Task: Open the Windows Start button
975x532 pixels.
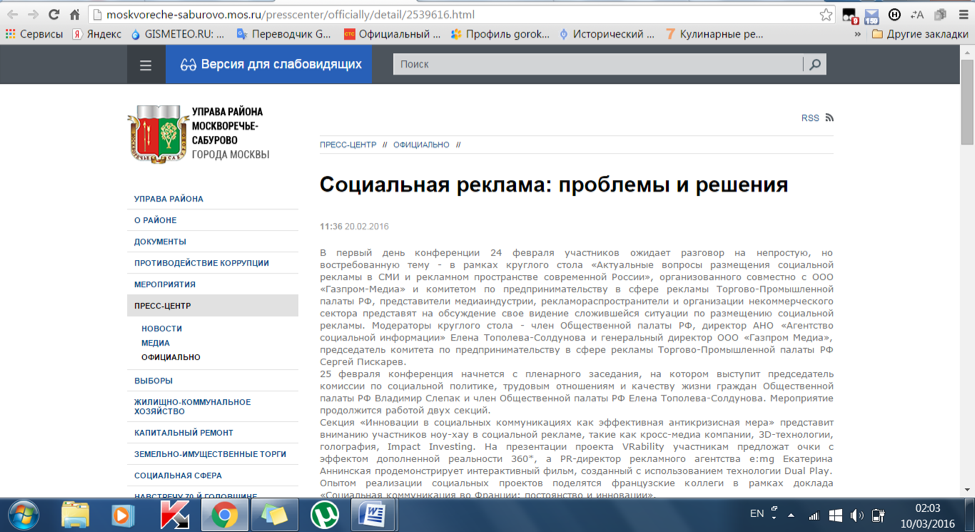Action: click(x=23, y=515)
